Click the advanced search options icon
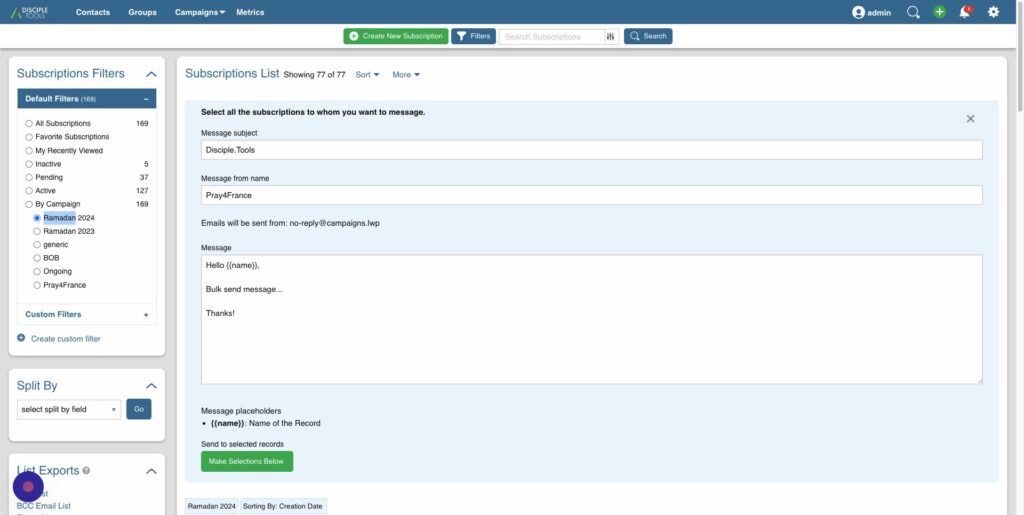 pos(610,37)
